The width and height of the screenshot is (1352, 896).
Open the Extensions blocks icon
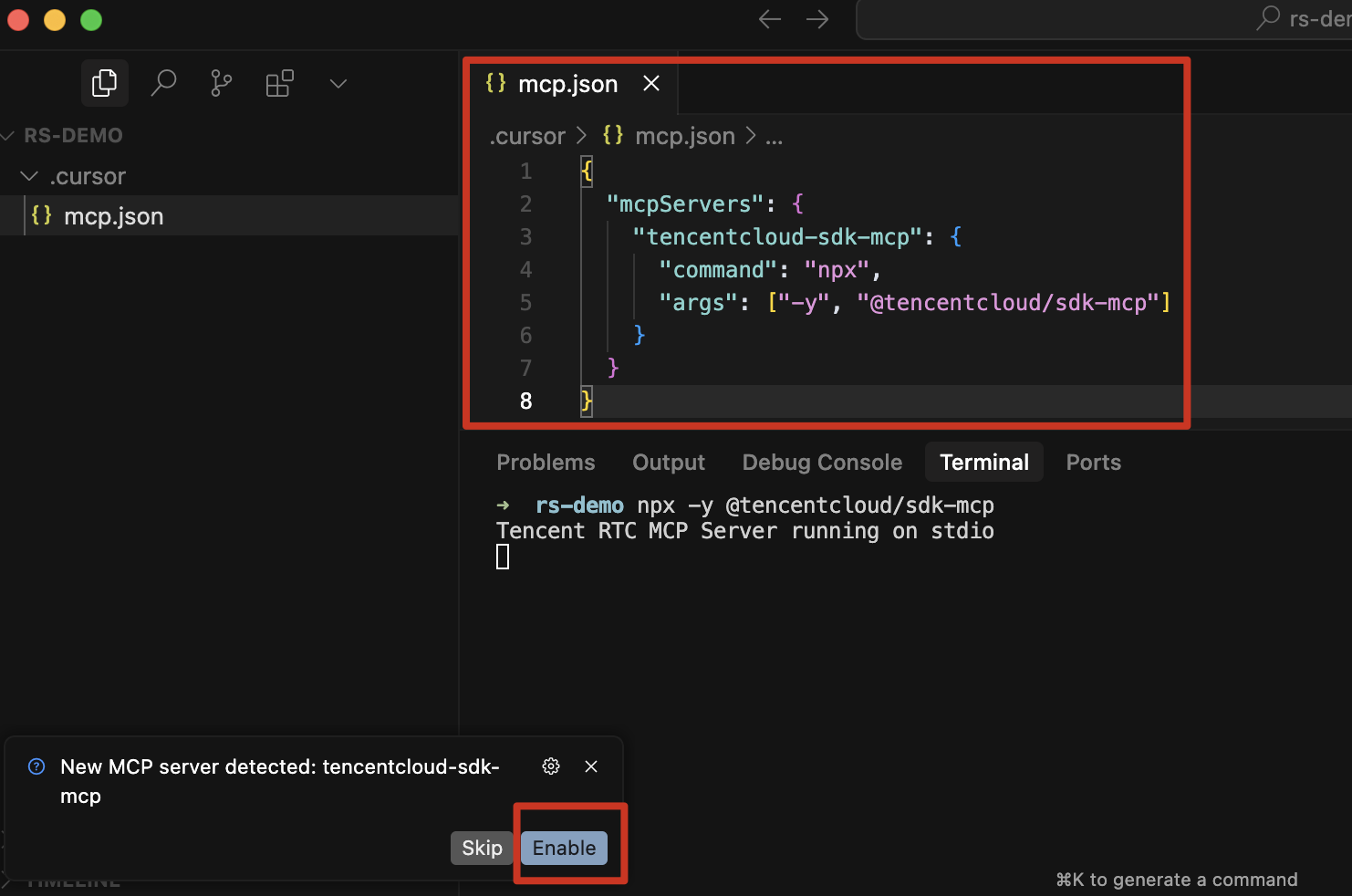280,83
